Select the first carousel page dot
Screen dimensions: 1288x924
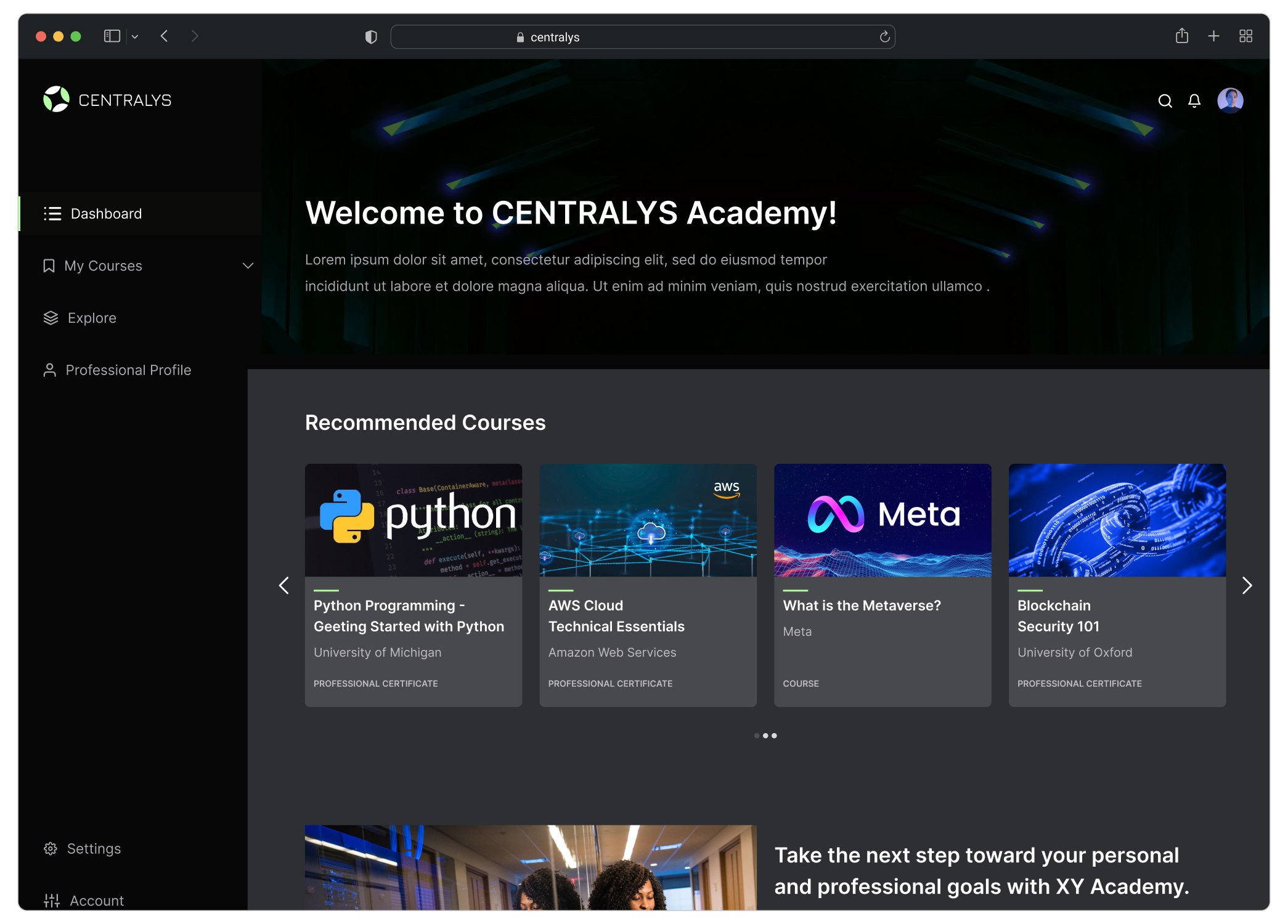click(x=757, y=736)
